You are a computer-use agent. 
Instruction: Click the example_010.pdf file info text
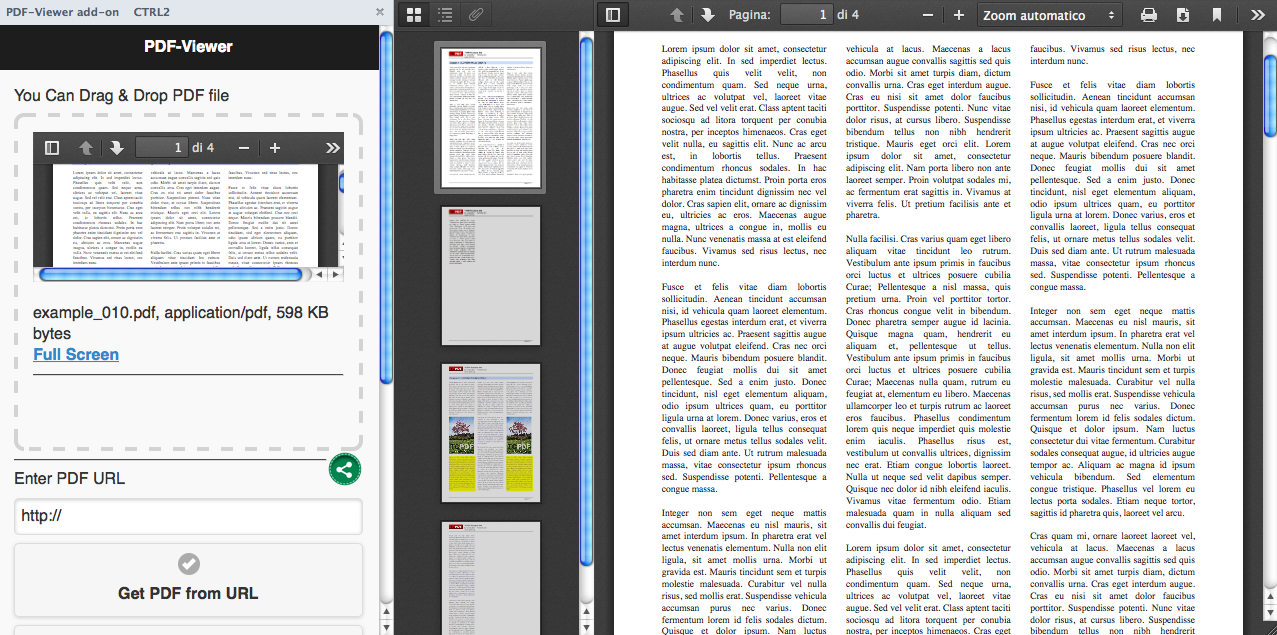click(x=181, y=323)
